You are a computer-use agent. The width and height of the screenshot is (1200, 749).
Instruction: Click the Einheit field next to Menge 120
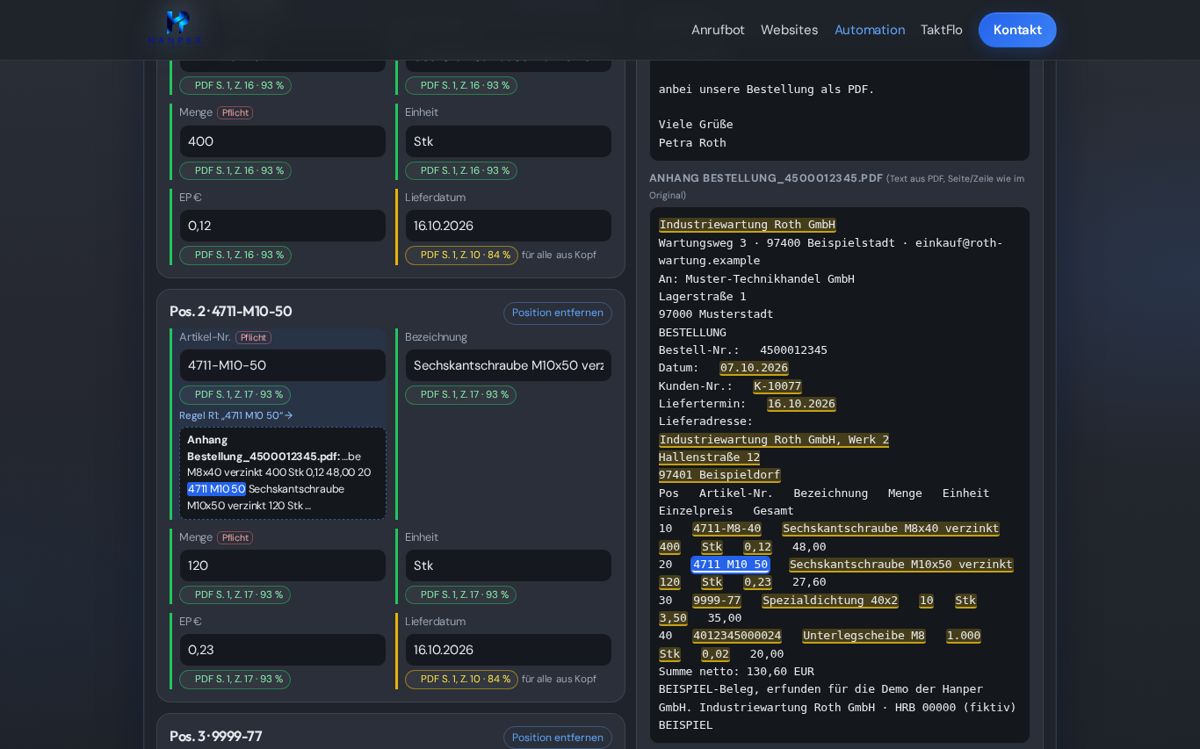(x=508, y=566)
